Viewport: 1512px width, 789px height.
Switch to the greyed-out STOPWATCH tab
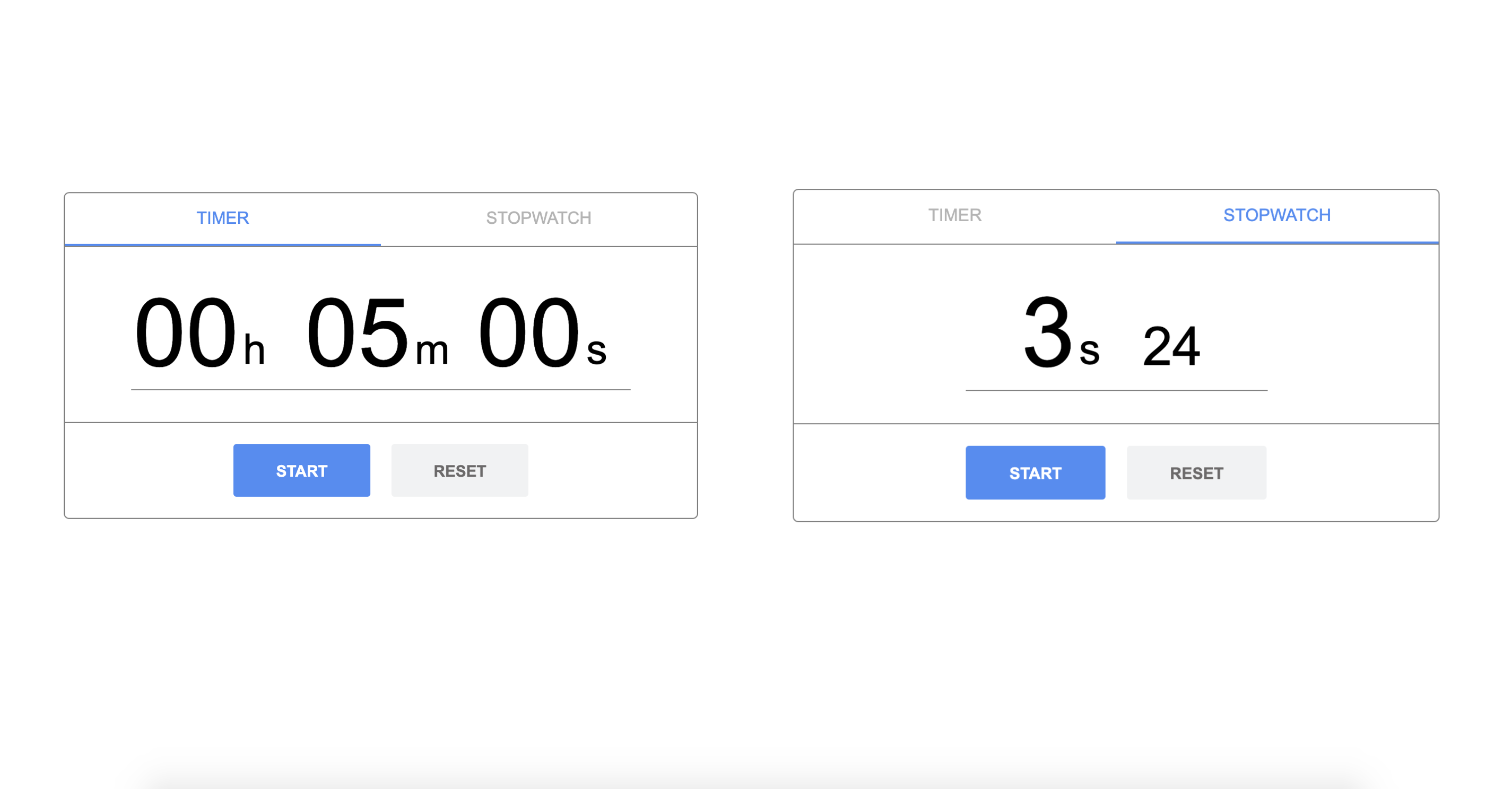tap(538, 218)
